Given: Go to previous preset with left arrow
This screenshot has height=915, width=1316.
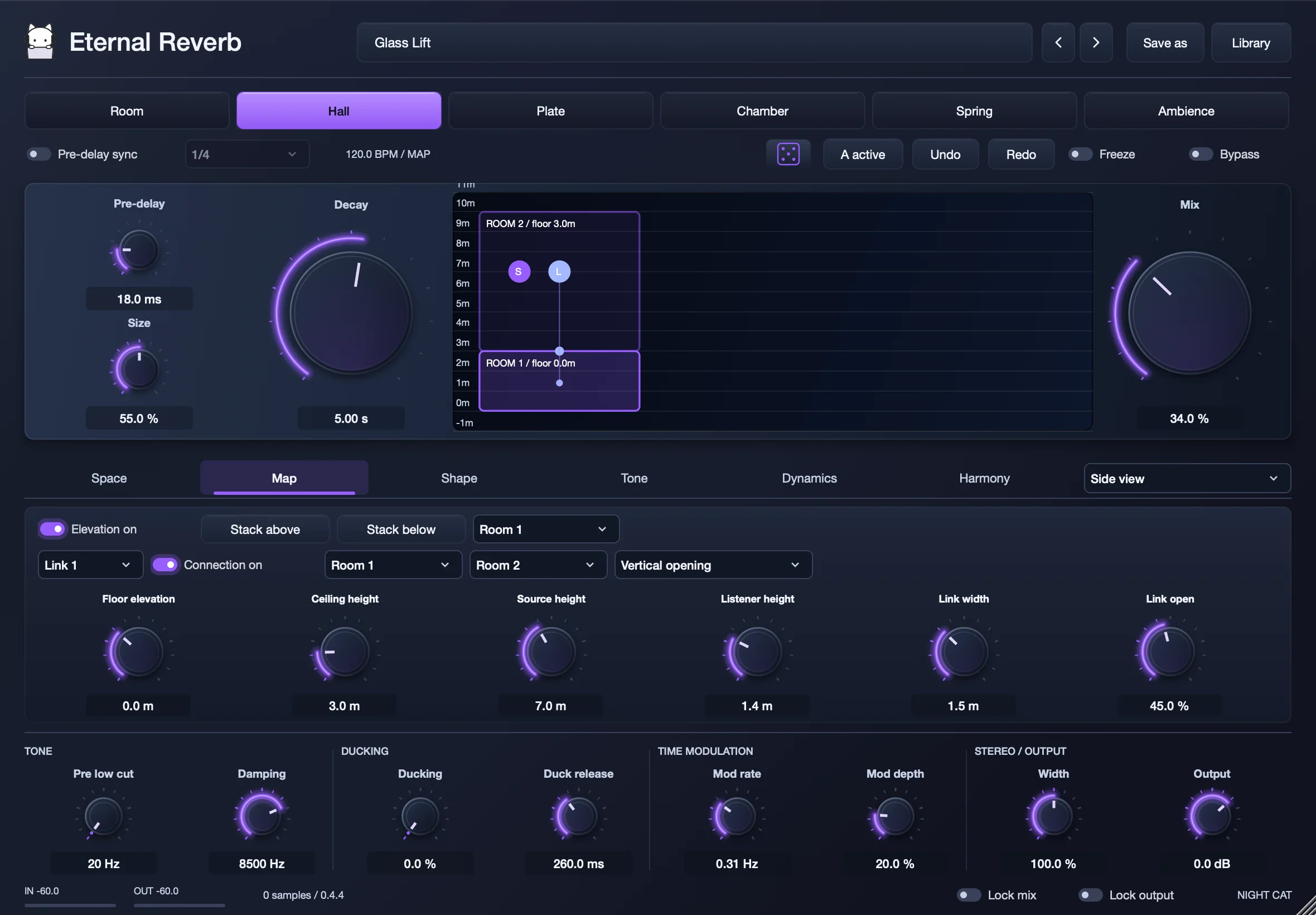Looking at the screenshot, I should pos(1058,42).
